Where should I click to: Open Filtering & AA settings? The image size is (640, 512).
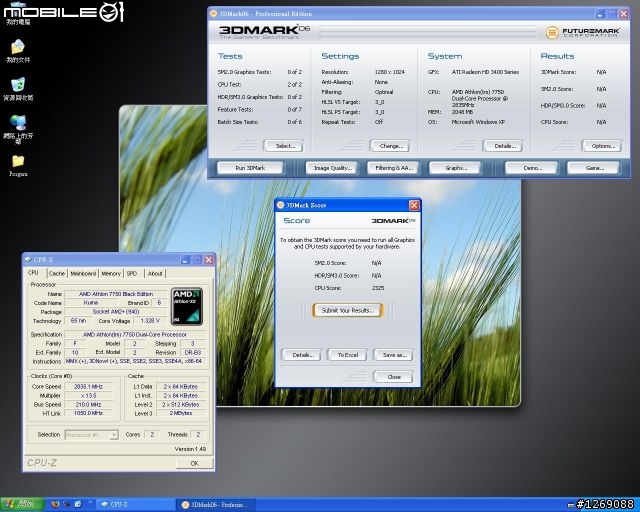click(x=393, y=168)
